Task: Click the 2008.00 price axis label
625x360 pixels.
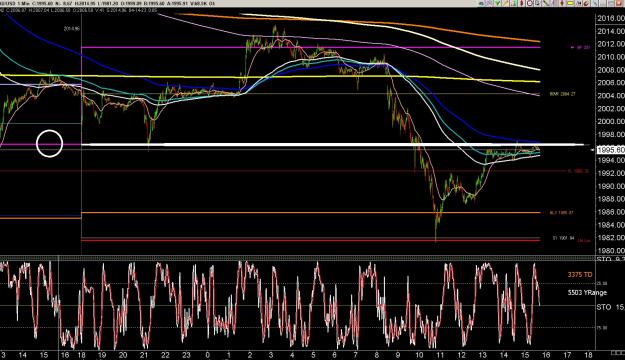Action: click(610, 70)
